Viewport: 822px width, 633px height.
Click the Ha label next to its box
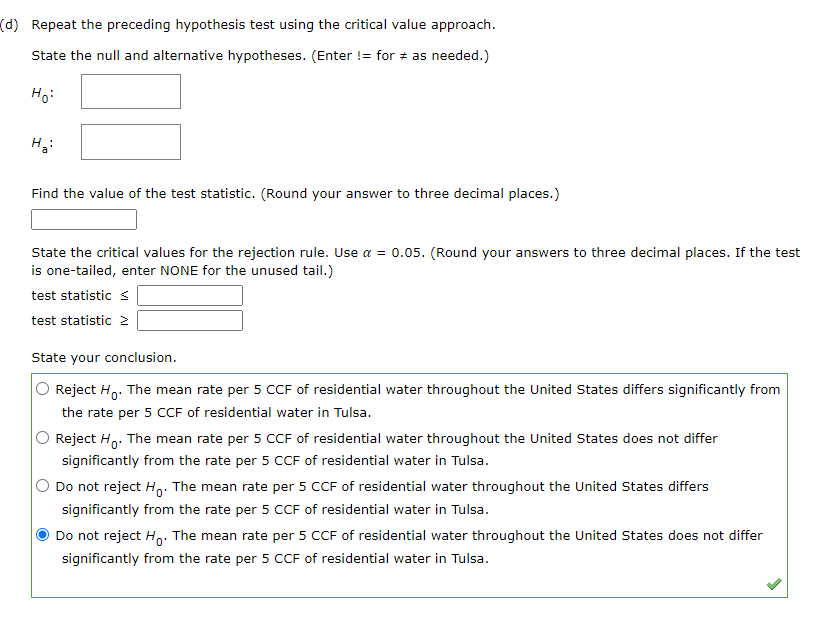[39, 142]
